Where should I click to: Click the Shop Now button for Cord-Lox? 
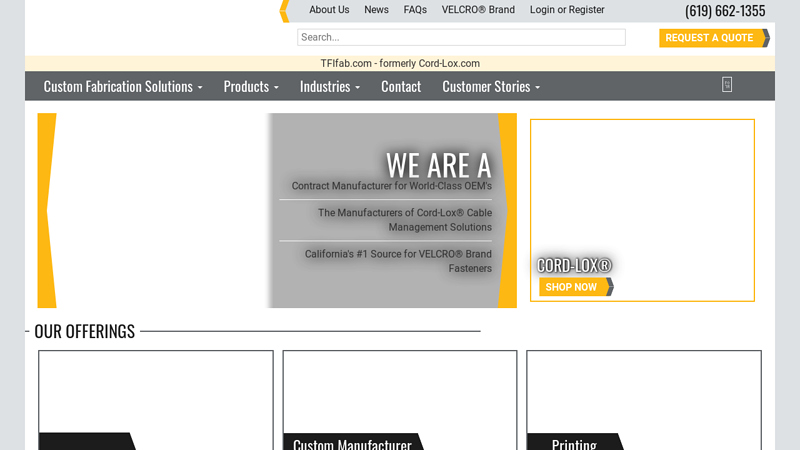(576, 287)
